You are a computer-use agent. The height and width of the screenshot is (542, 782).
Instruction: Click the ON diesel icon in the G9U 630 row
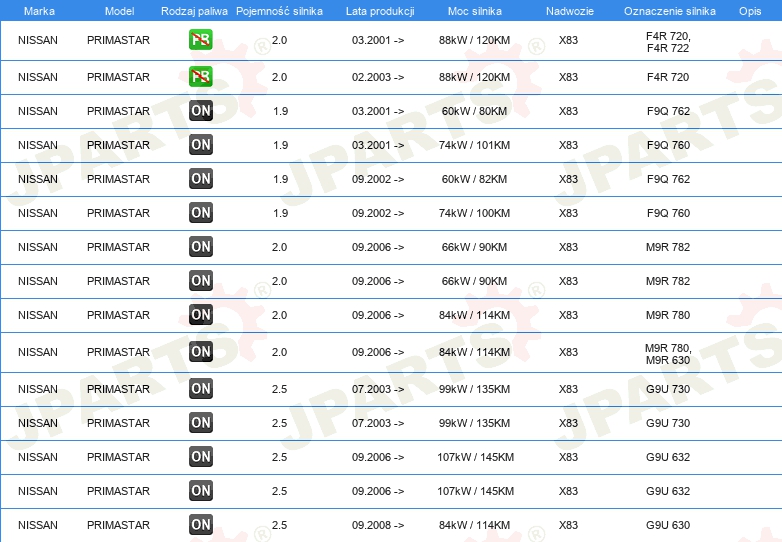pos(200,525)
